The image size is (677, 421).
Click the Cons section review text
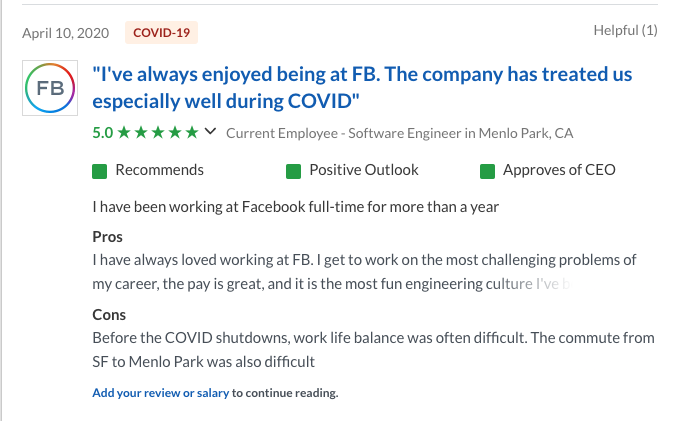coord(373,350)
